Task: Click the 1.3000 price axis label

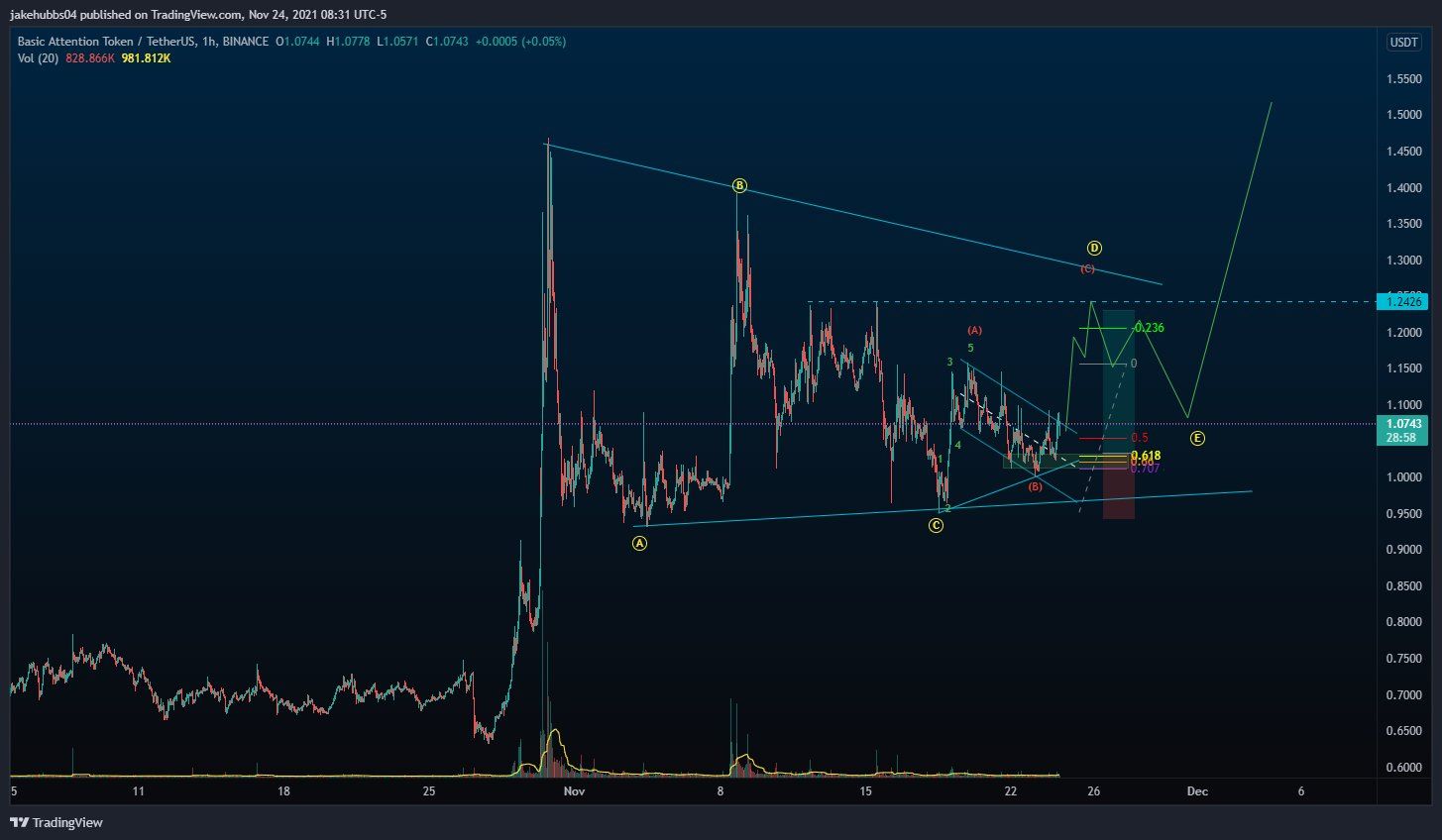Action: pyautogui.click(x=1402, y=261)
